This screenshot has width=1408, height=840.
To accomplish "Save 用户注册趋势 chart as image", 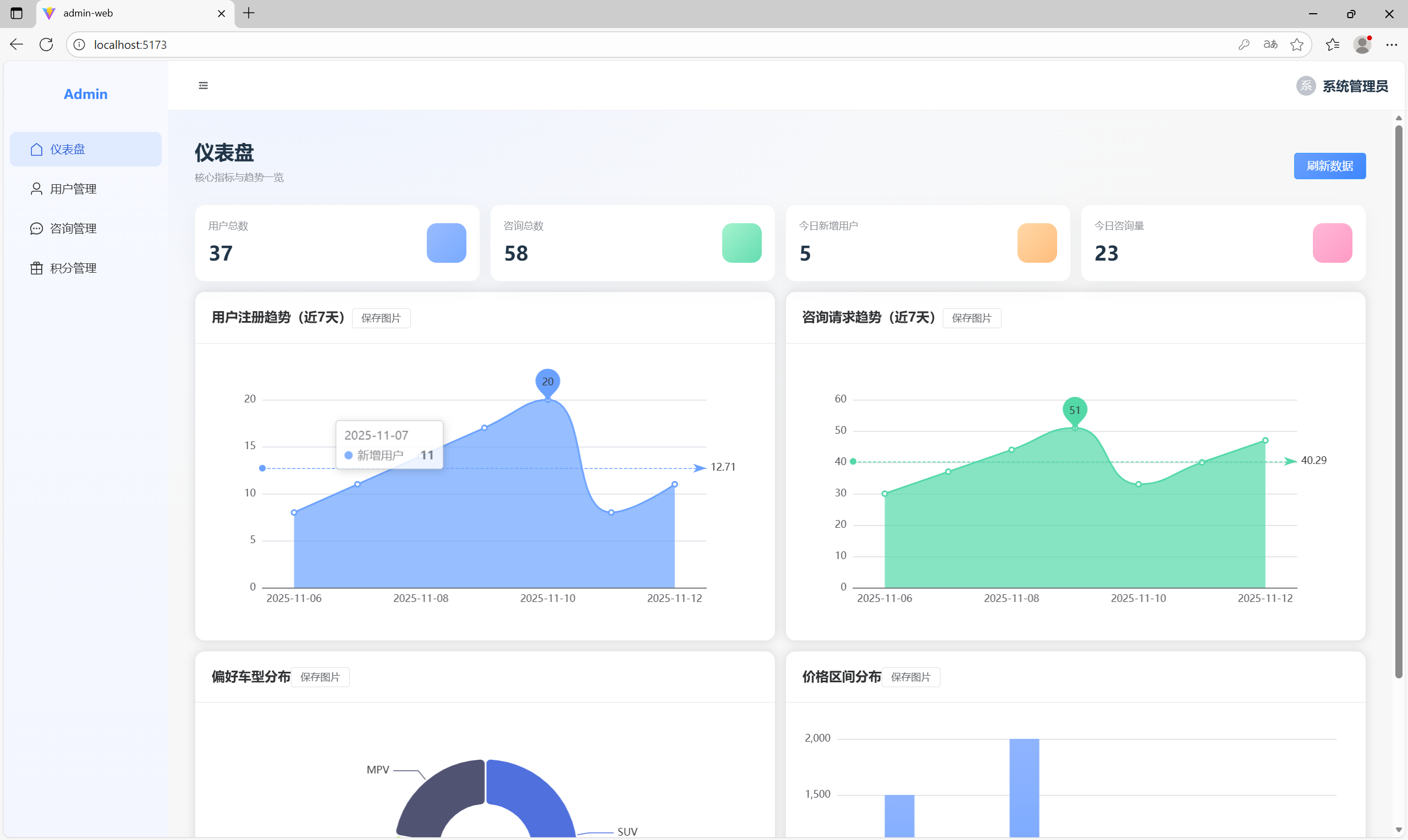I will [381, 318].
